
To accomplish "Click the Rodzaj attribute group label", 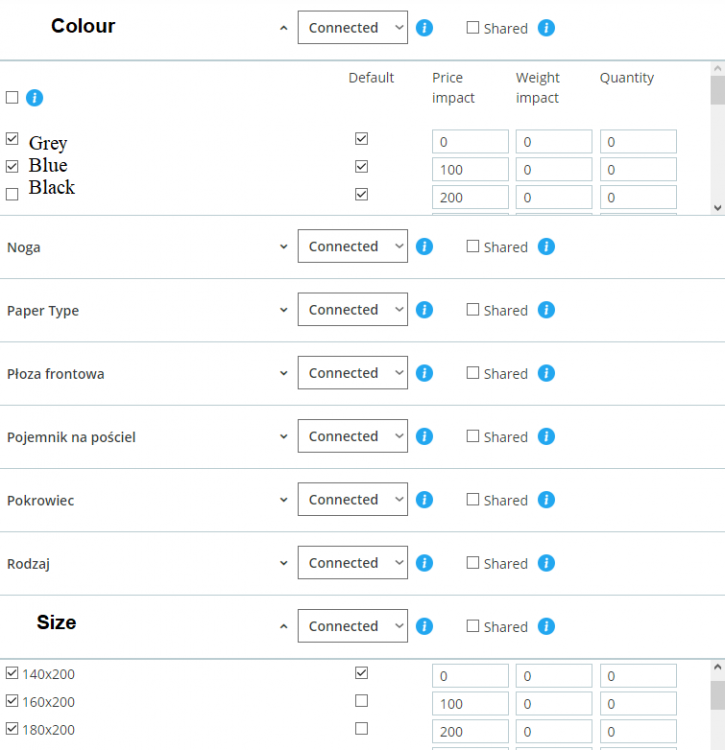I will (28, 564).
